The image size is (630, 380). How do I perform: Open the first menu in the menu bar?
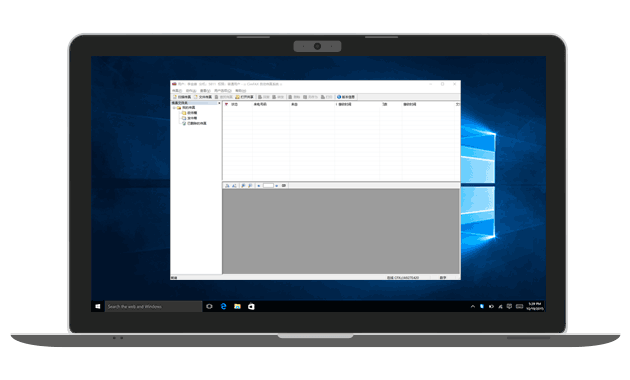[177, 91]
